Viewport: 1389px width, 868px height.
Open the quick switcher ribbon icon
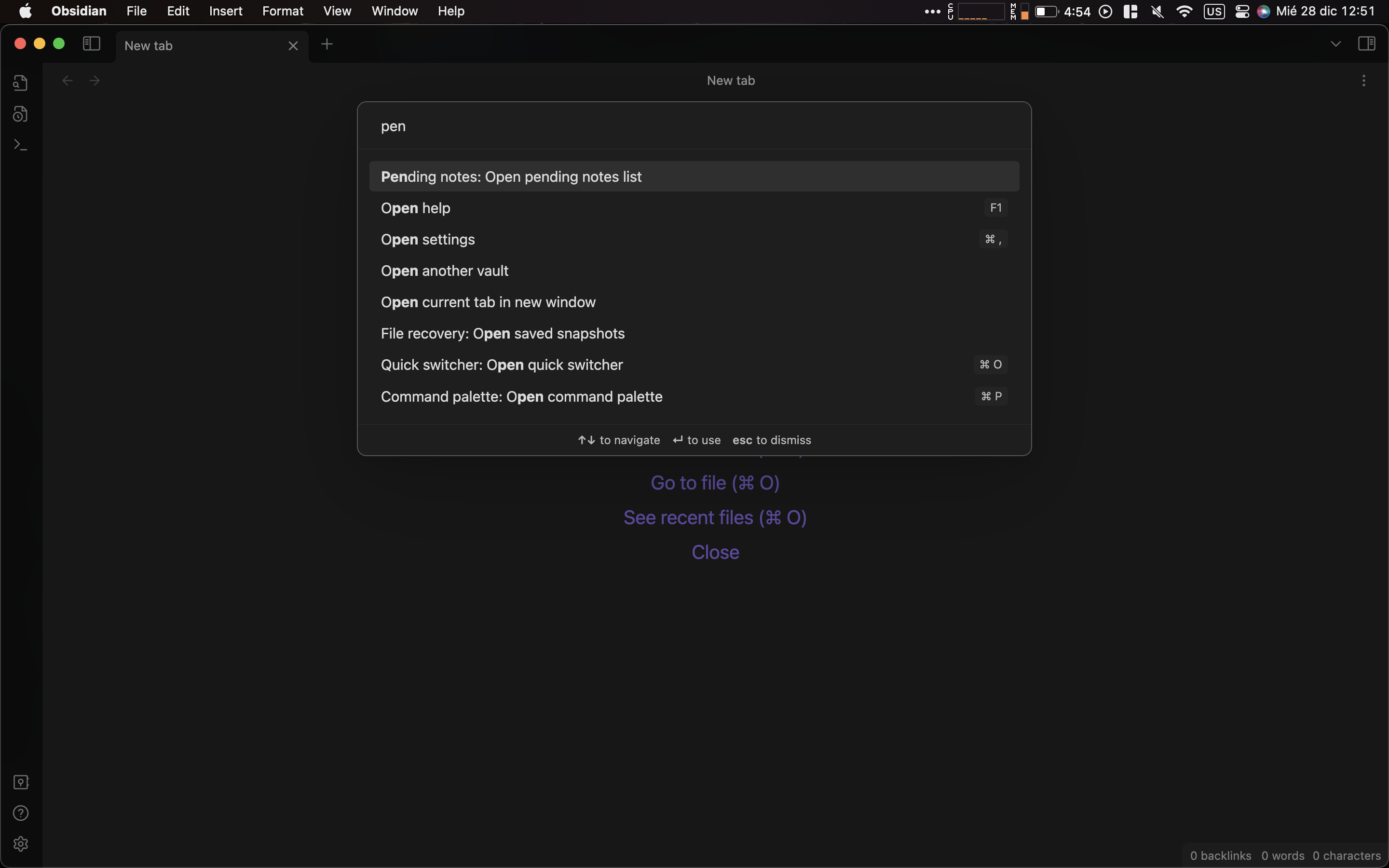click(21, 83)
